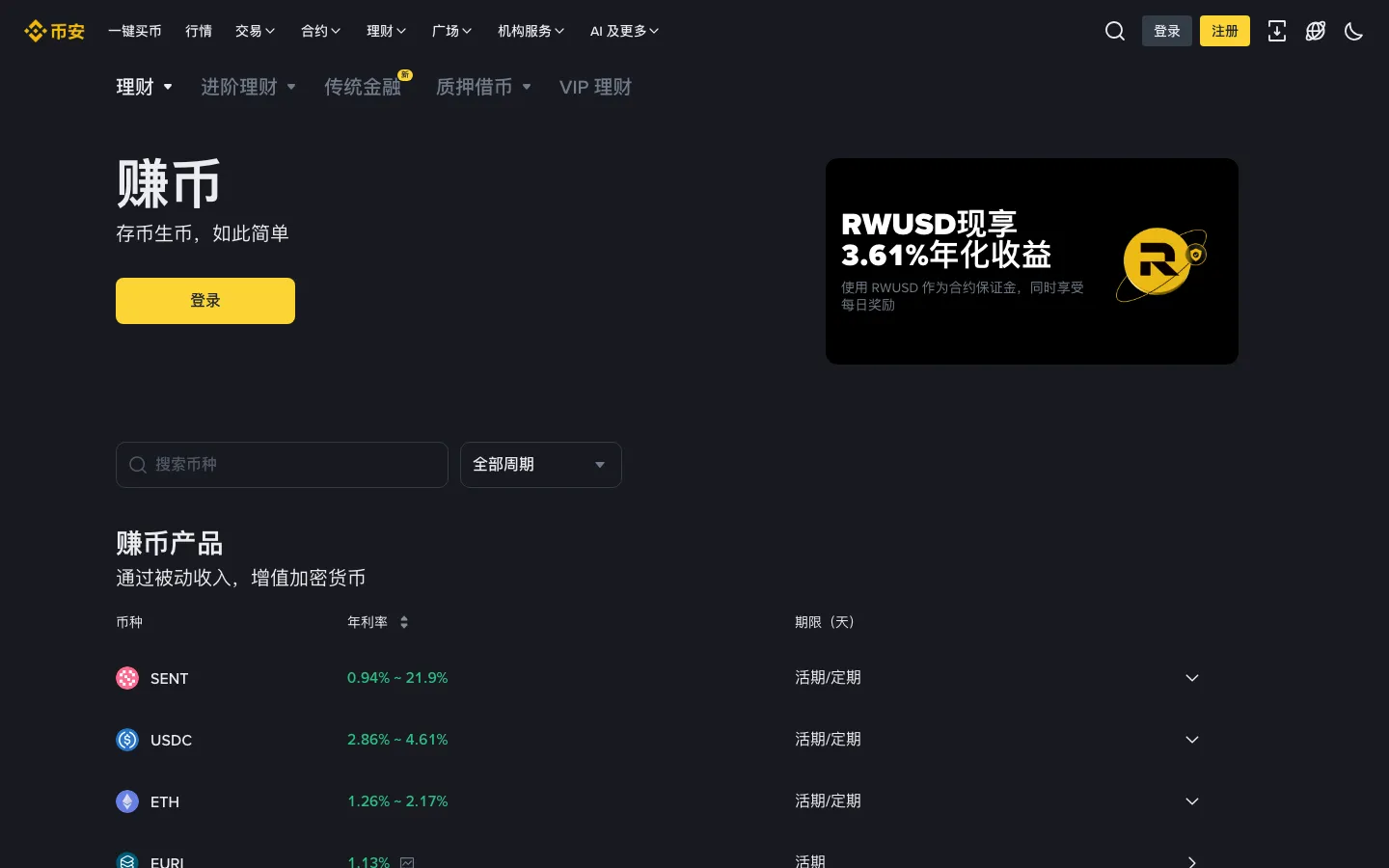The width and height of the screenshot is (1389, 868).
Task: Click the yellow 注册 button
Action: click(x=1225, y=31)
